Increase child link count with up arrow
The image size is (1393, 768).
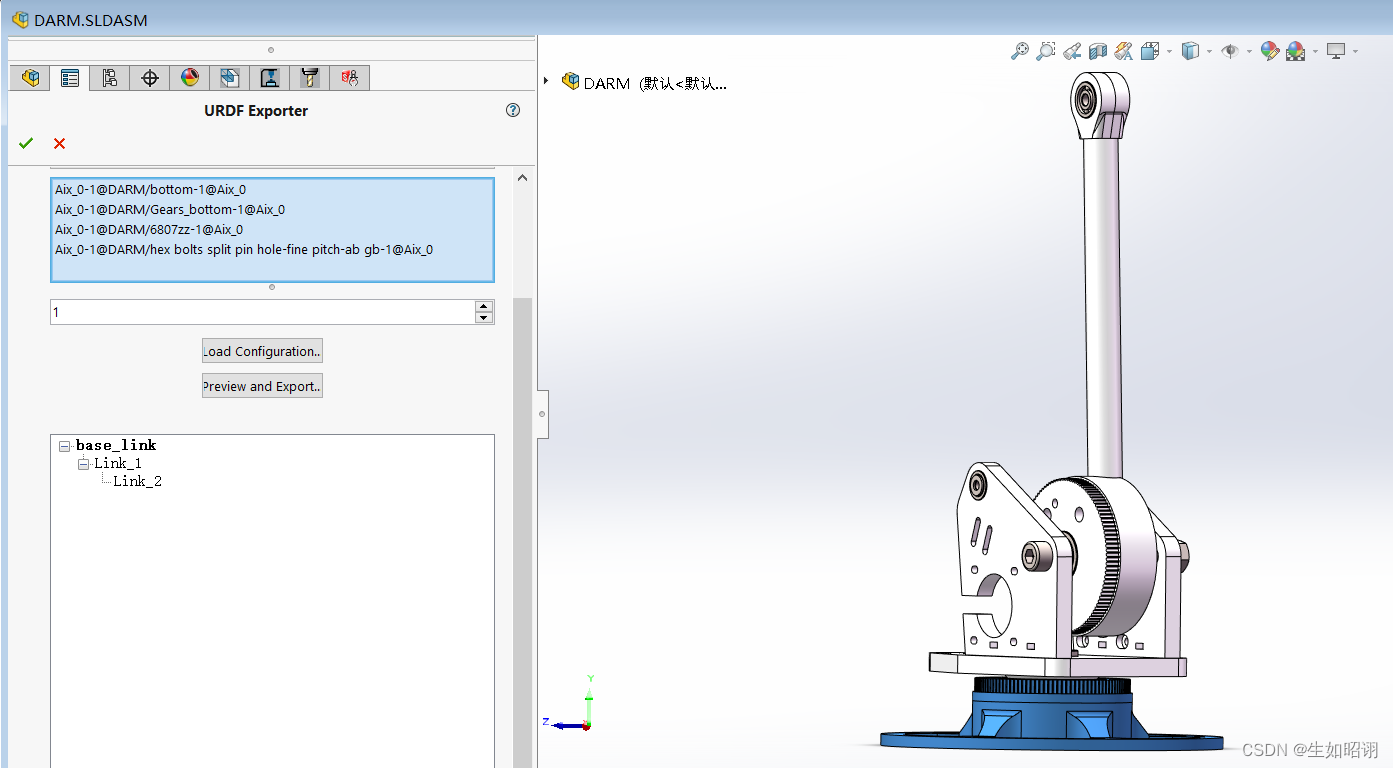(484, 306)
